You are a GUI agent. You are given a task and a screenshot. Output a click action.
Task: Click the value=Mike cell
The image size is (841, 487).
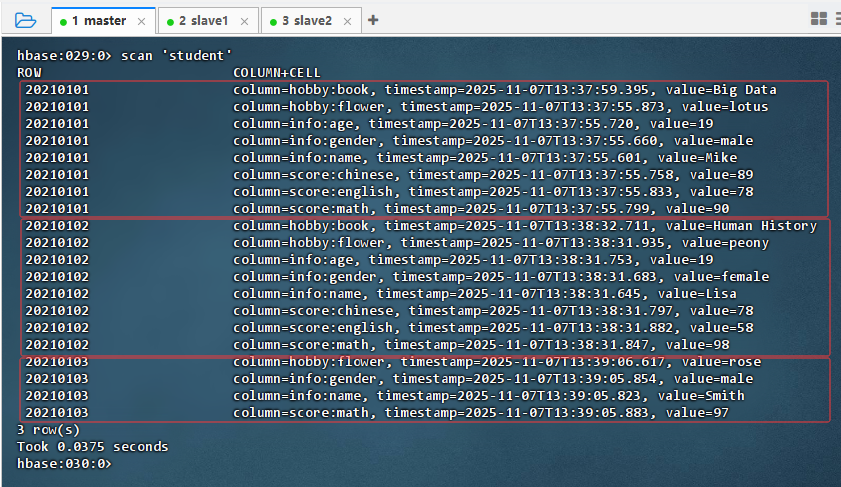pos(697,158)
